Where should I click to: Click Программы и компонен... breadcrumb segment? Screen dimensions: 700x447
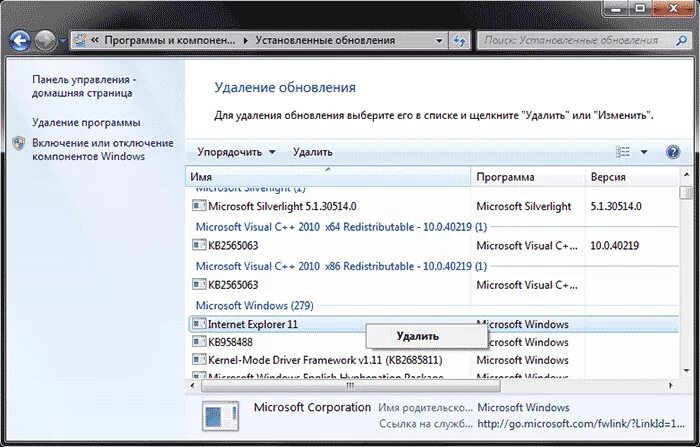170,41
